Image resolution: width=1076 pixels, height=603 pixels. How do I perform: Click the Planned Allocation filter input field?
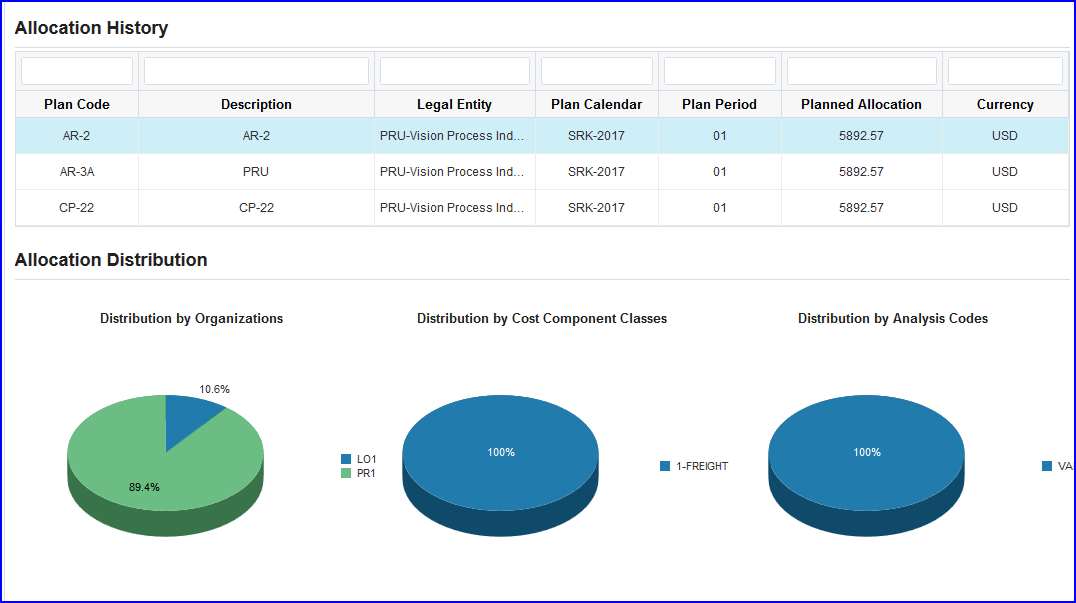pos(861,71)
